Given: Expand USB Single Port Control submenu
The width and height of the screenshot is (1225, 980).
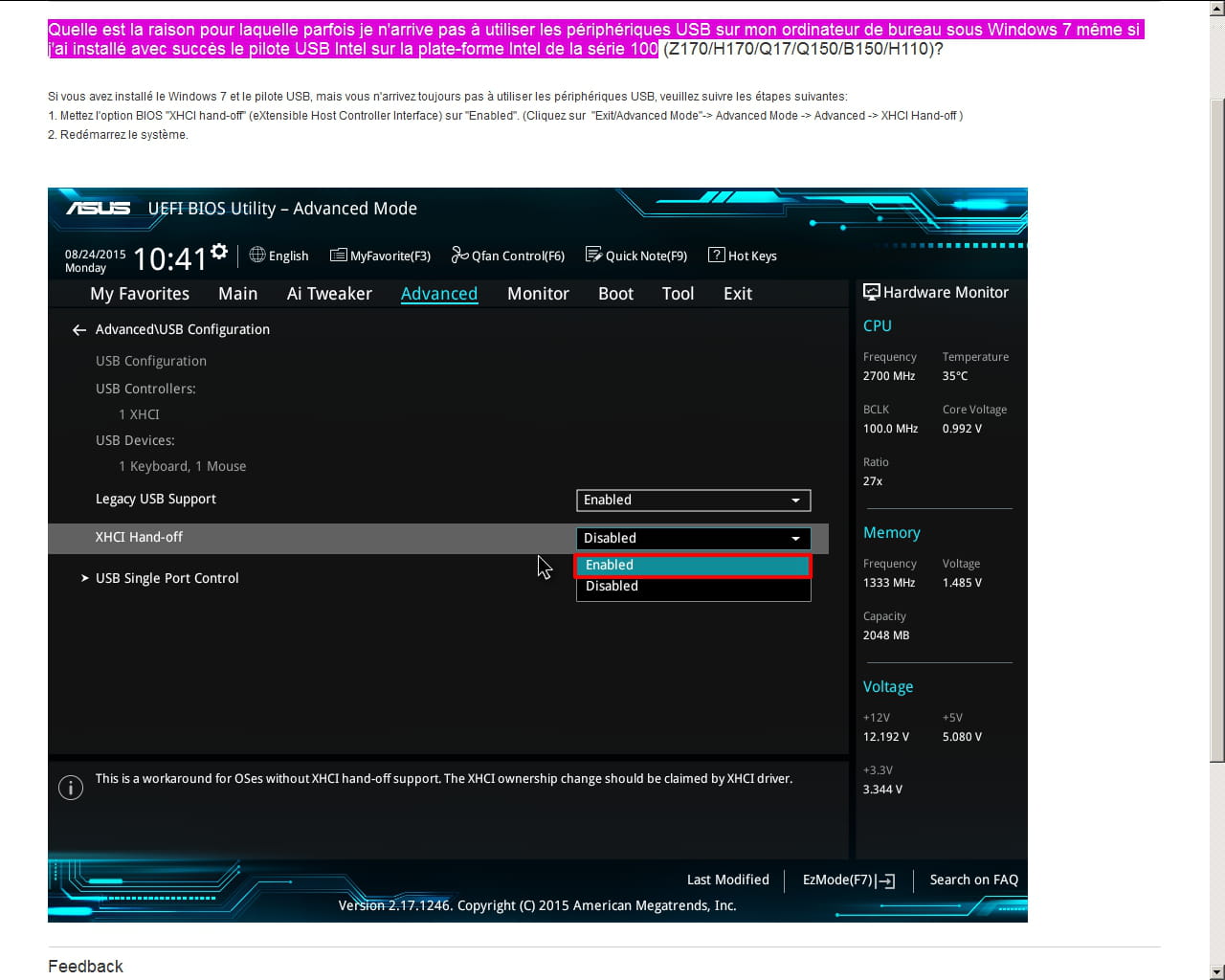Looking at the screenshot, I should pyautogui.click(x=167, y=578).
